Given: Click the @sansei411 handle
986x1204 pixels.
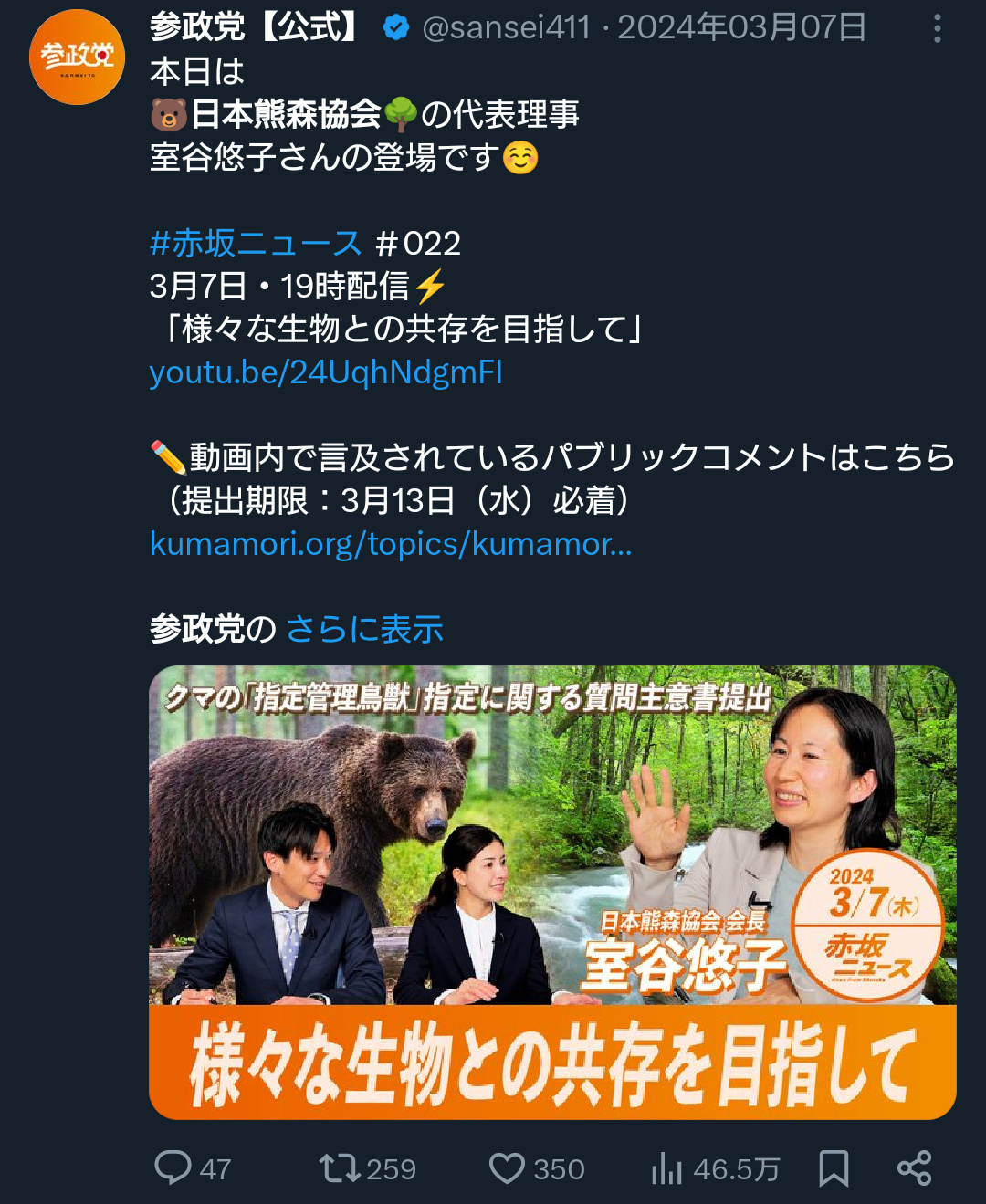Looking at the screenshot, I should click(x=507, y=28).
